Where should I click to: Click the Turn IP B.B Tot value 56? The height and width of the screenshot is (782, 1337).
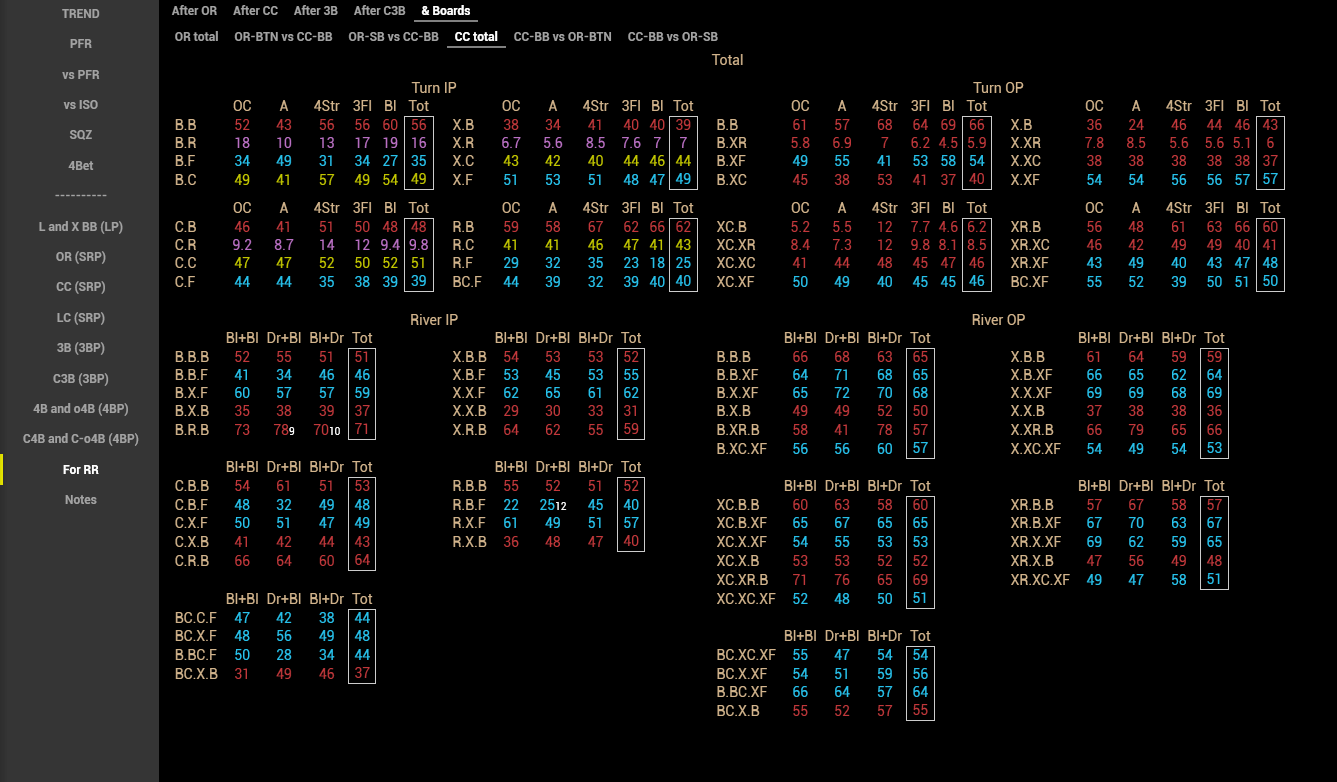point(419,125)
